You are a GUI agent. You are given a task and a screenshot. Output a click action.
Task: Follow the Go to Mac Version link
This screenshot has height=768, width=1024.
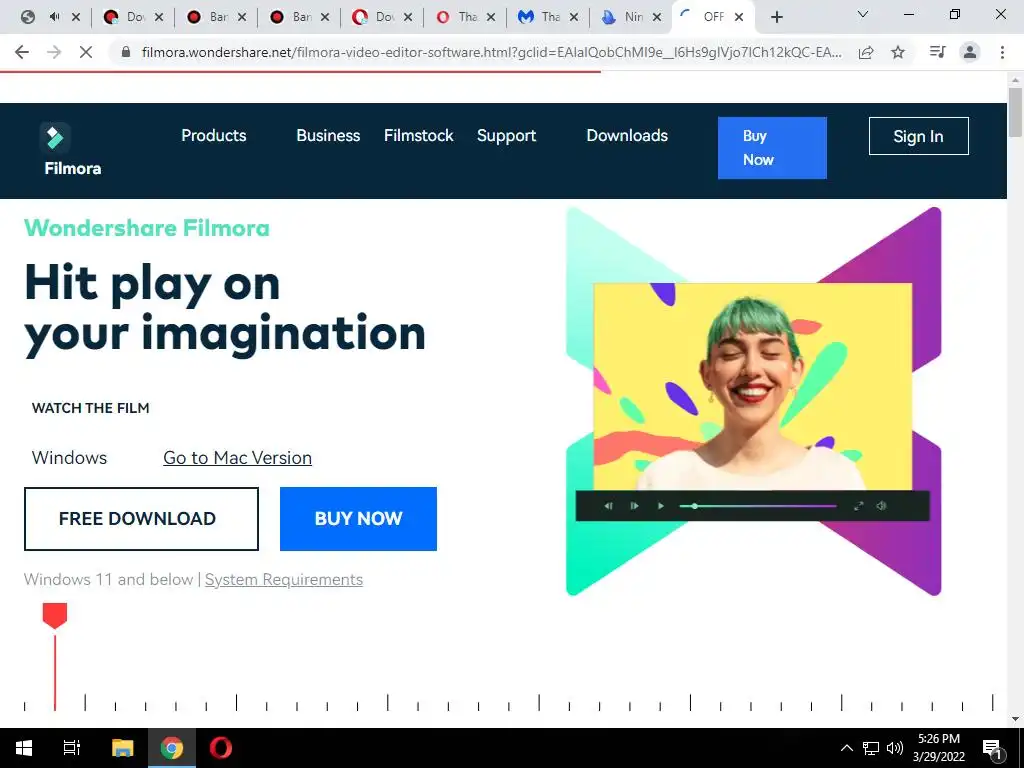[237, 458]
